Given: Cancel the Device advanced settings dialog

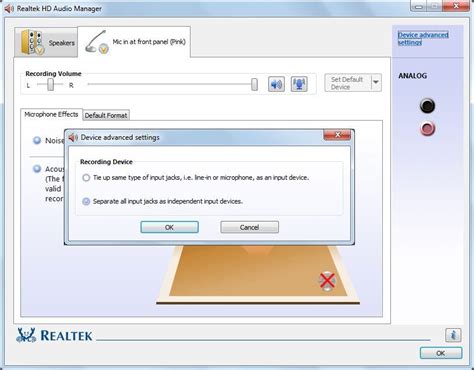Looking at the screenshot, I should (x=249, y=227).
